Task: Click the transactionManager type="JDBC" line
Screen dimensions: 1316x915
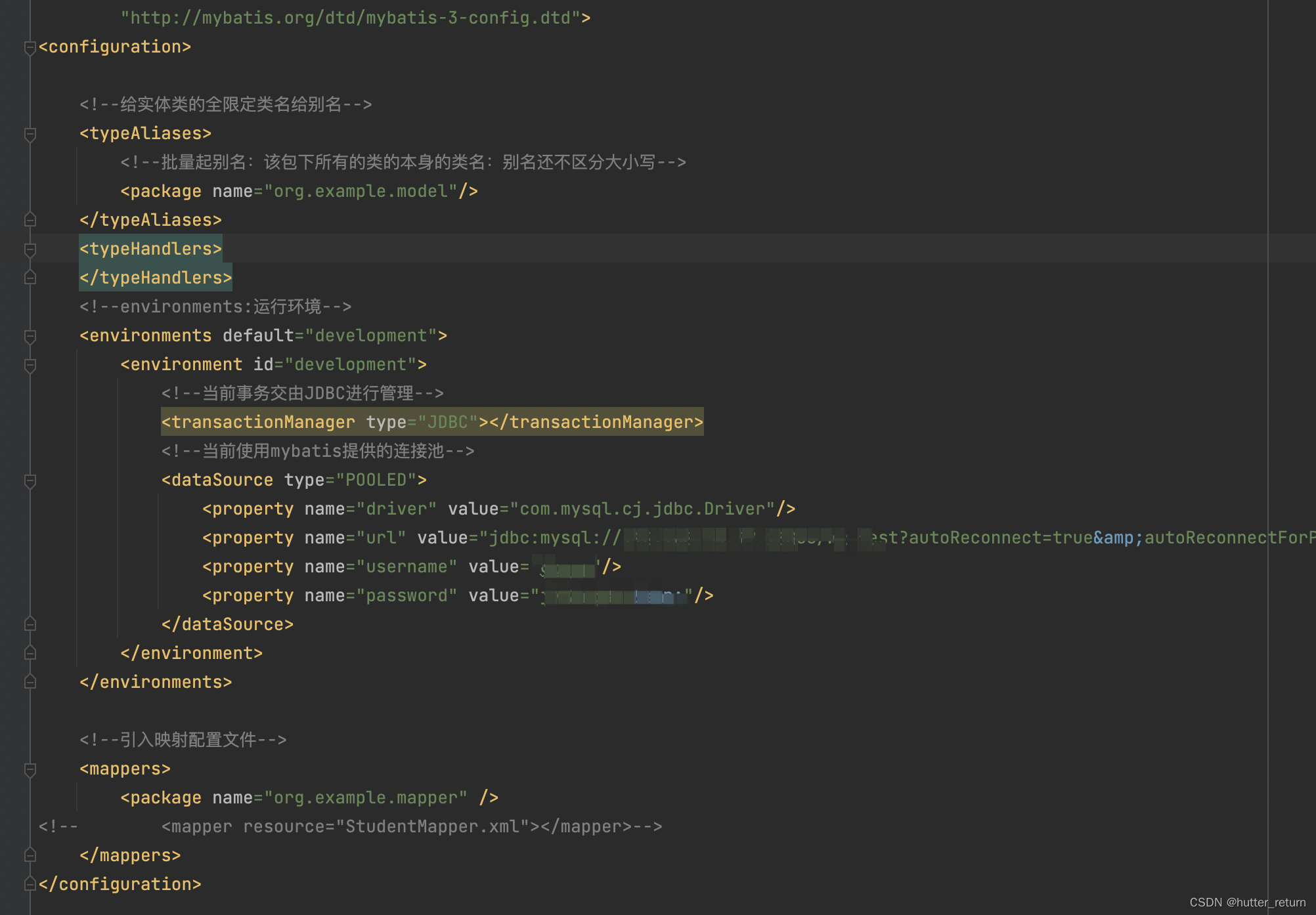Action: [x=432, y=422]
